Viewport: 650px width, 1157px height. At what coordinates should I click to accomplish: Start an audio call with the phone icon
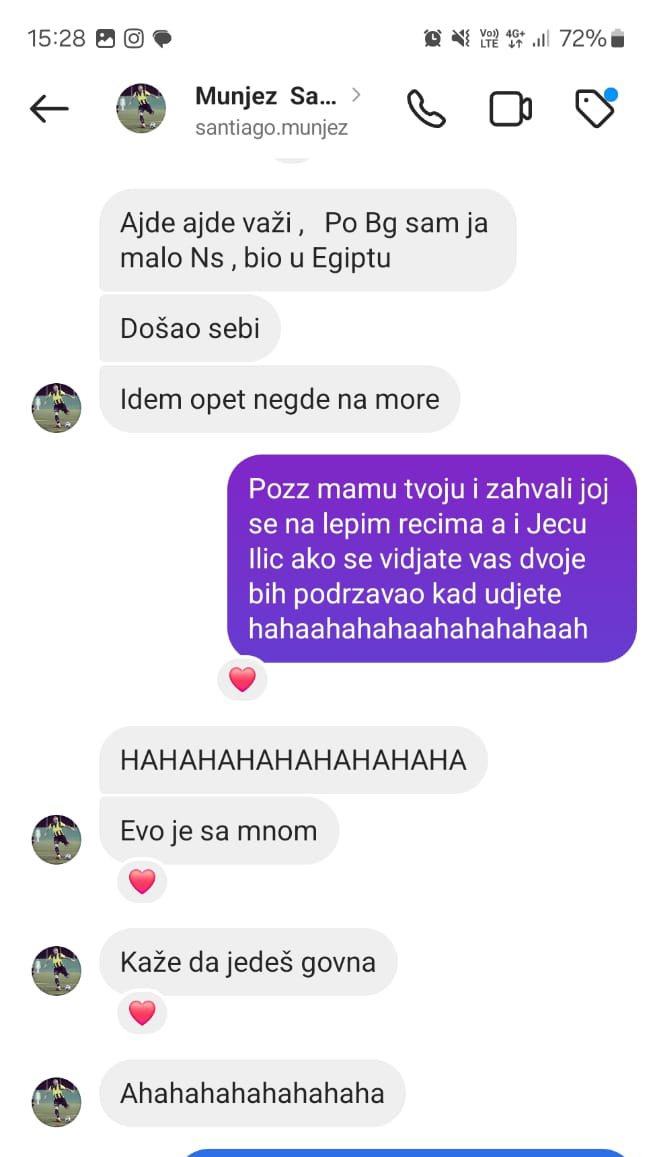coord(426,109)
